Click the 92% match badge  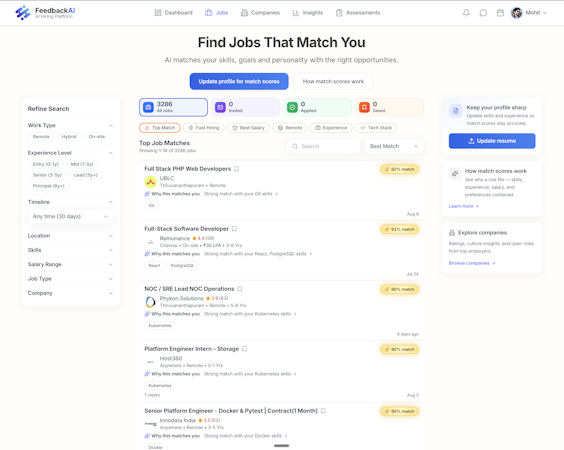click(400, 169)
